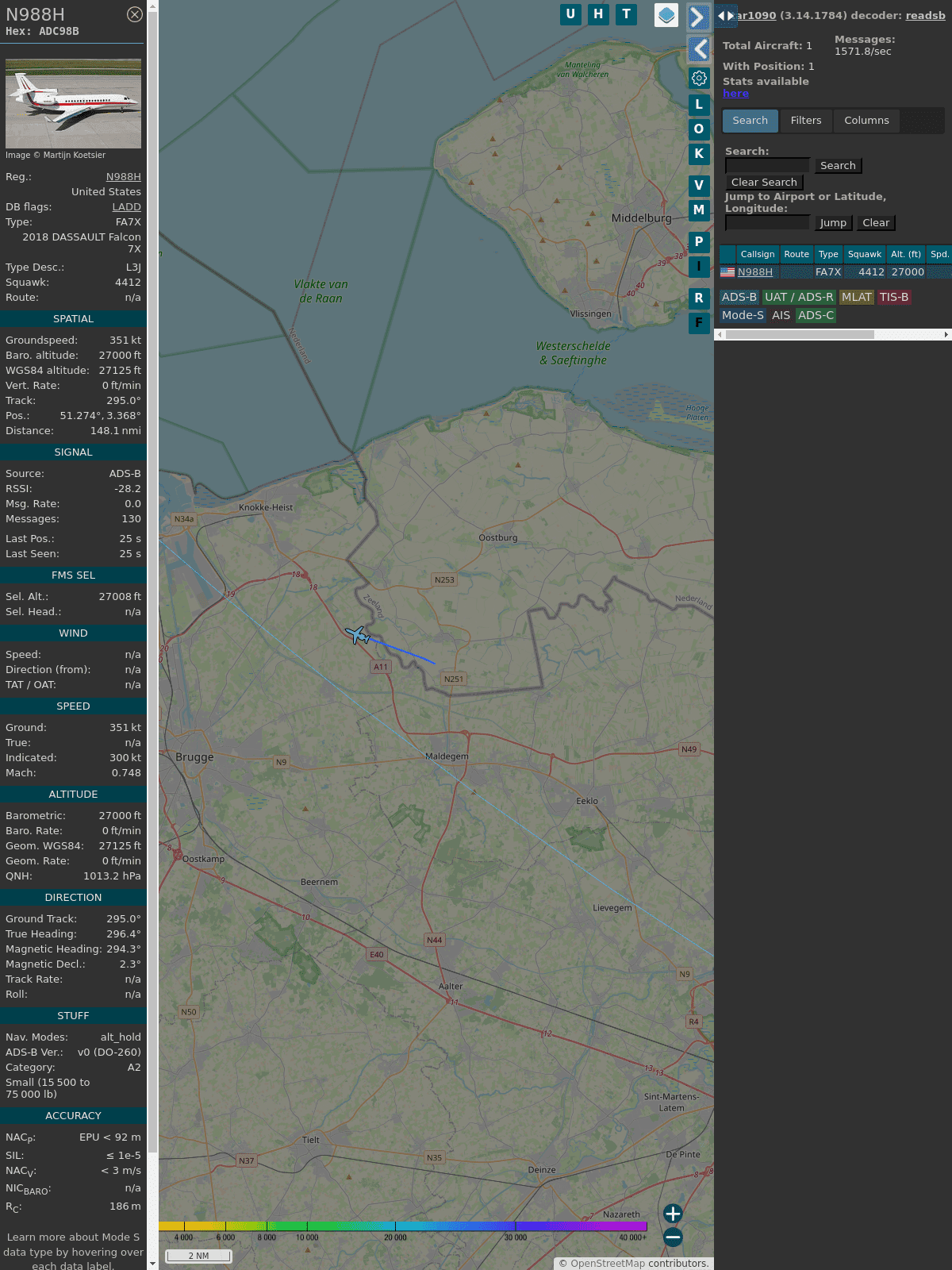Open the settings gear on the map
952x1270 pixels.
(x=699, y=78)
